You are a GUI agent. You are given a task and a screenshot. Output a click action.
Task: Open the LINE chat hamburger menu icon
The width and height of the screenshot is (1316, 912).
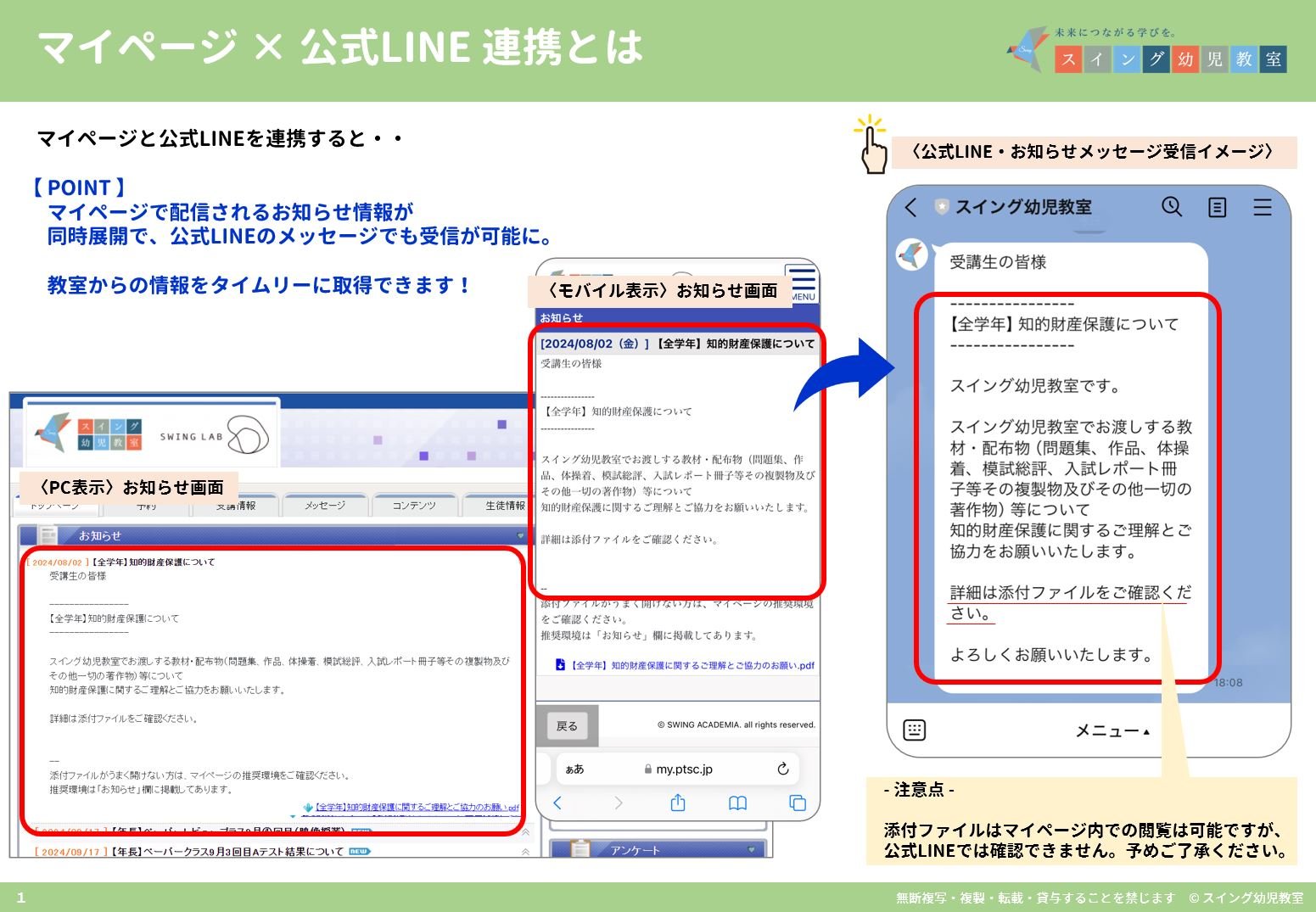(x=1263, y=207)
